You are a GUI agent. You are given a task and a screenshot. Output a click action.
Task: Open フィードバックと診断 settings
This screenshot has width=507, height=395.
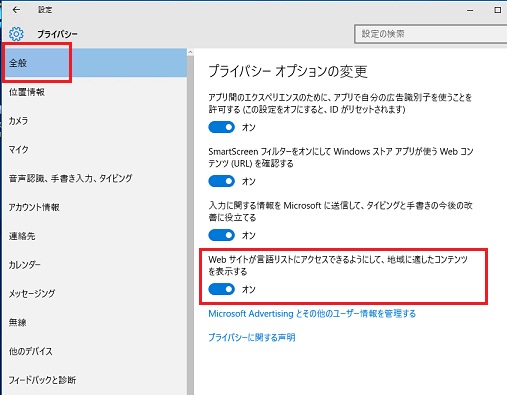[95, 380]
